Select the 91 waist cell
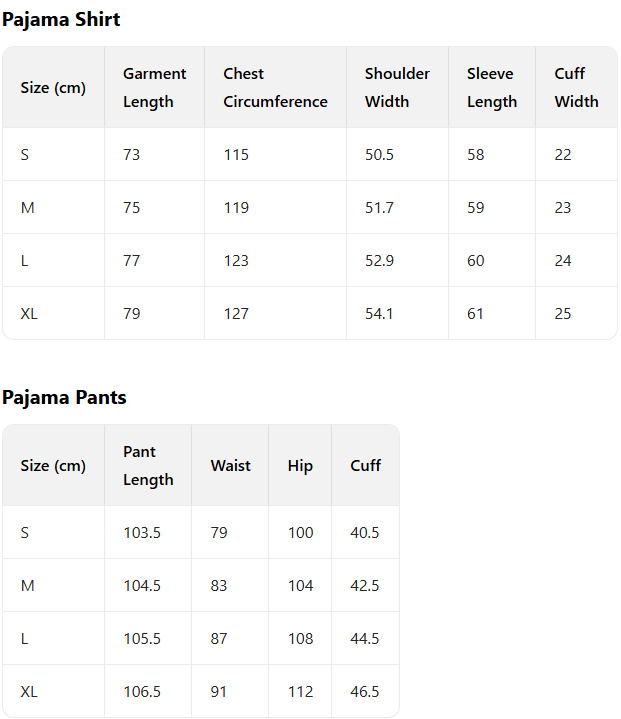The image size is (621, 719). 219,691
